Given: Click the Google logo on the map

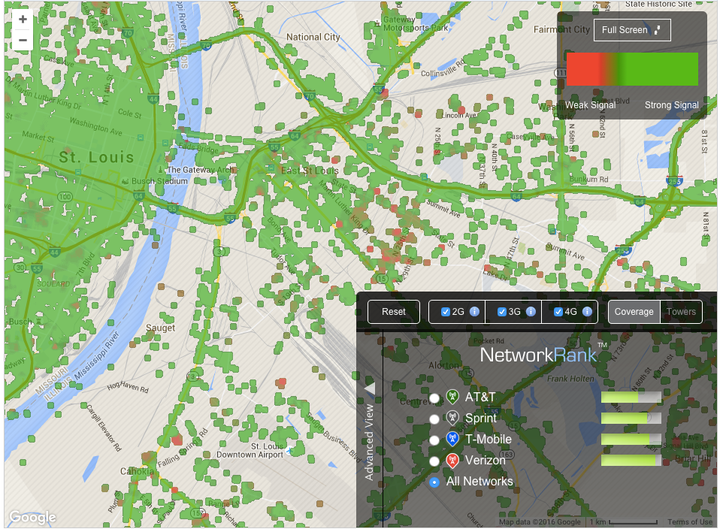Looking at the screenshot, I should (x=33, y=518).
